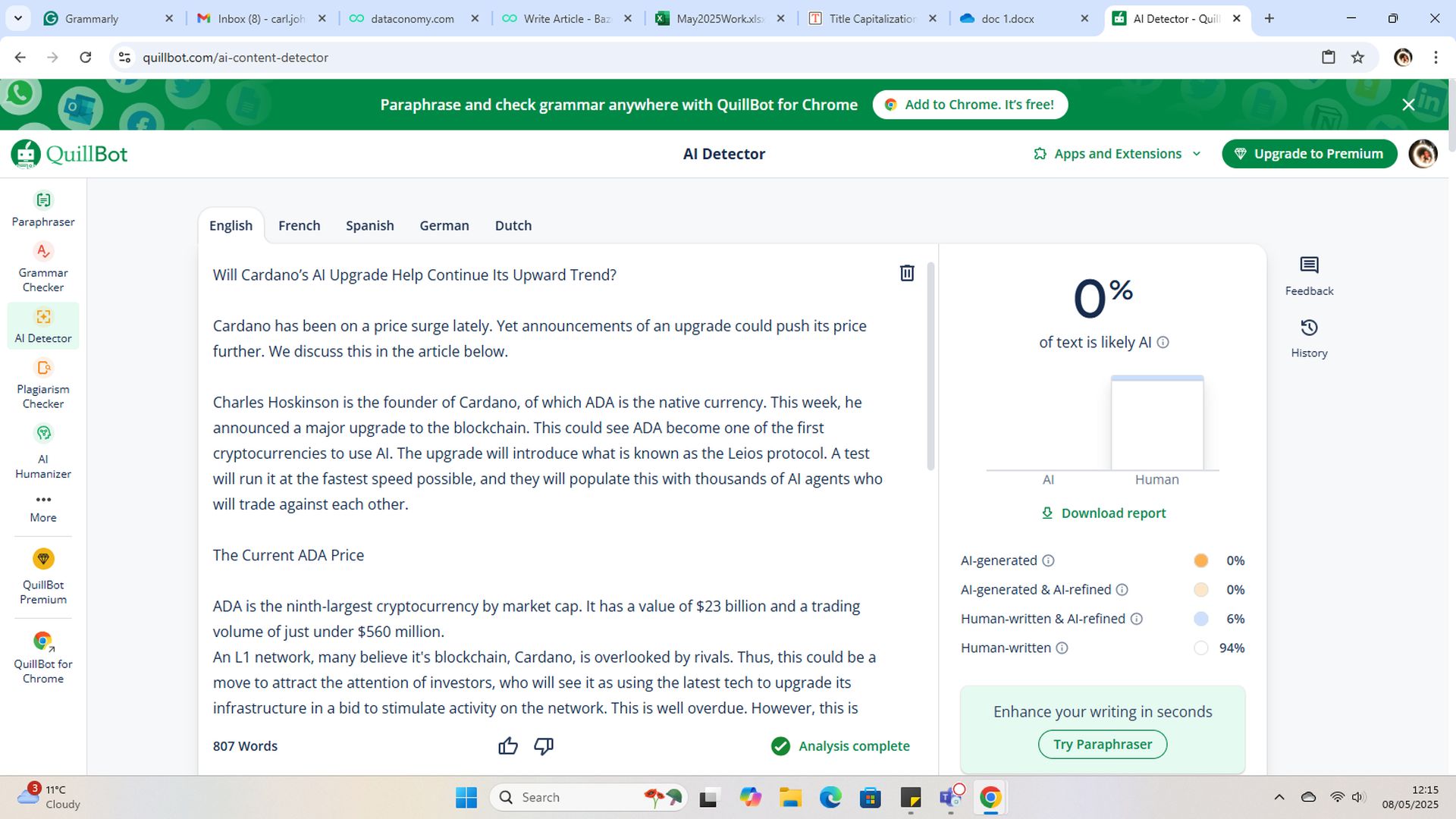Show hidden system tray icons
Screen dimensions: 1456x819
click(x=1279, y=797)
